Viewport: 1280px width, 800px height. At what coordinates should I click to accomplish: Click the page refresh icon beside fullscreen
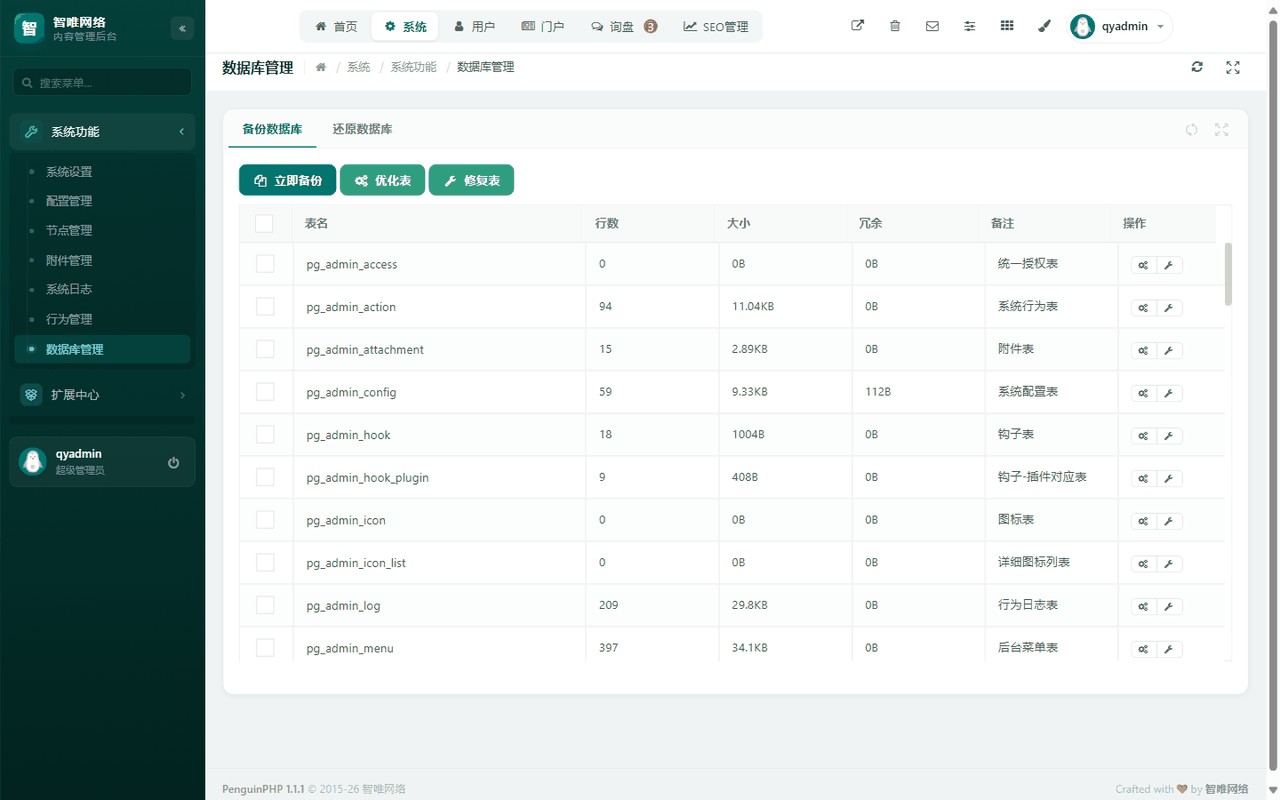1197,67
